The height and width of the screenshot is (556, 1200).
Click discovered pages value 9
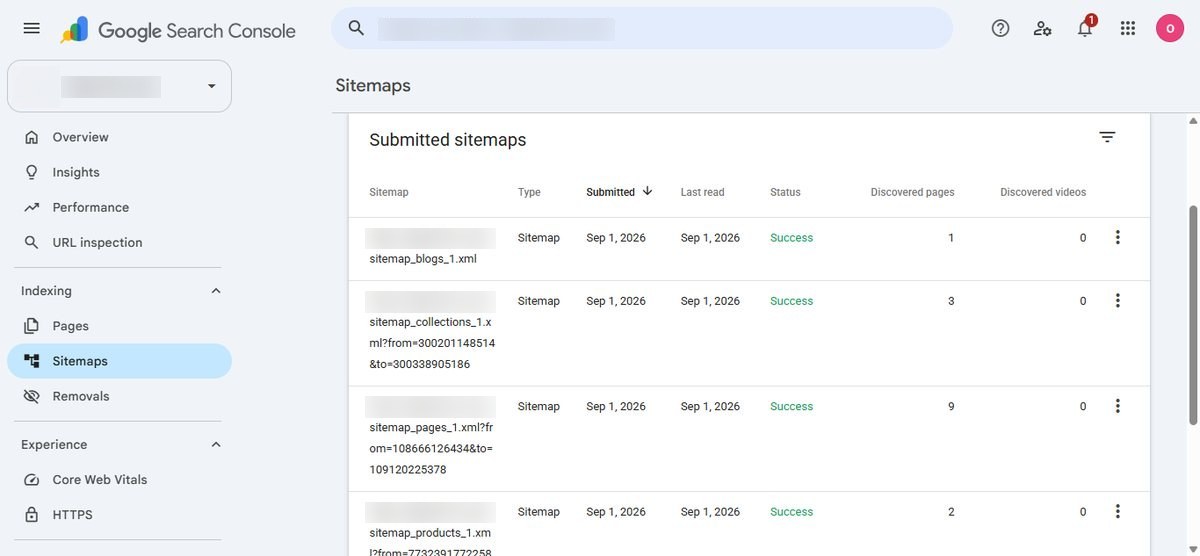pyautogui.click(x=951, y=406)
